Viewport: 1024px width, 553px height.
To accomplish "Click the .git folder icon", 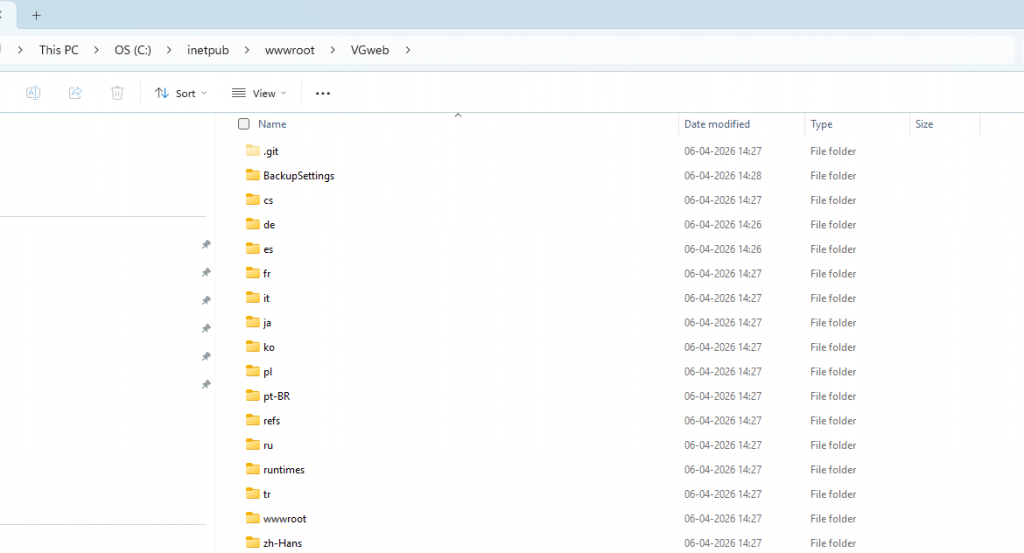I will click(x=252, y=151).
